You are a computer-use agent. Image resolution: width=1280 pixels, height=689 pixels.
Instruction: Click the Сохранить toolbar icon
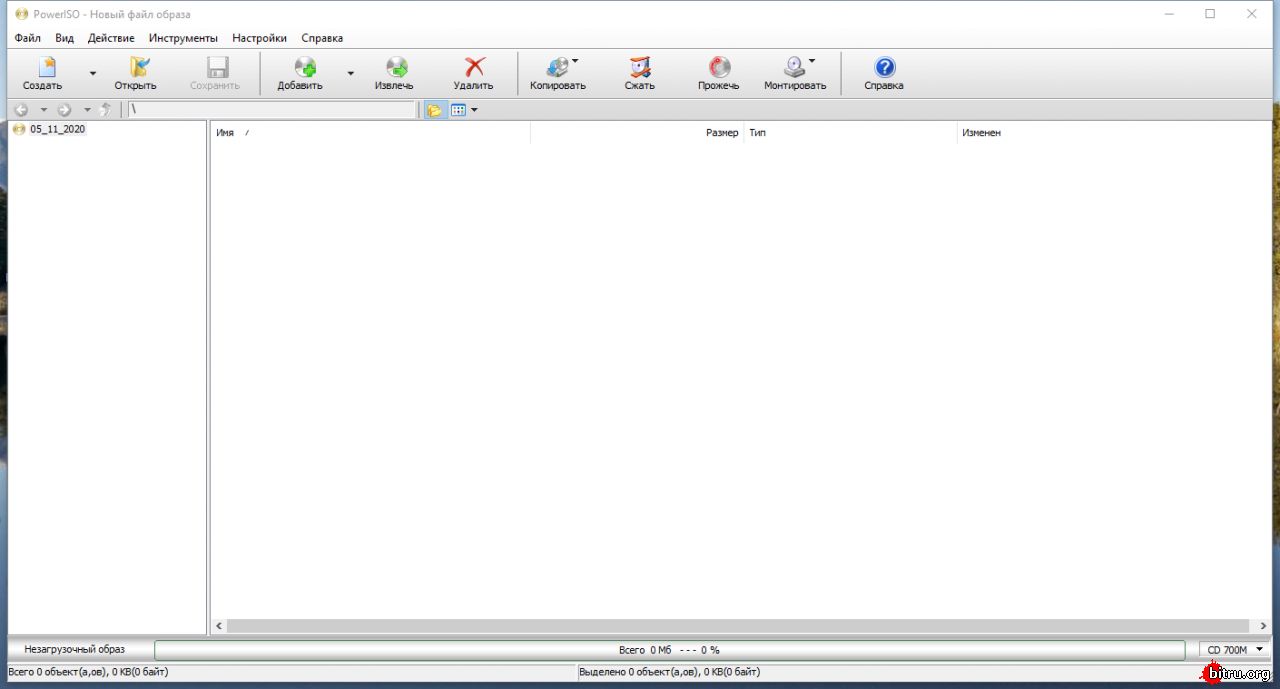pos(217,67)
